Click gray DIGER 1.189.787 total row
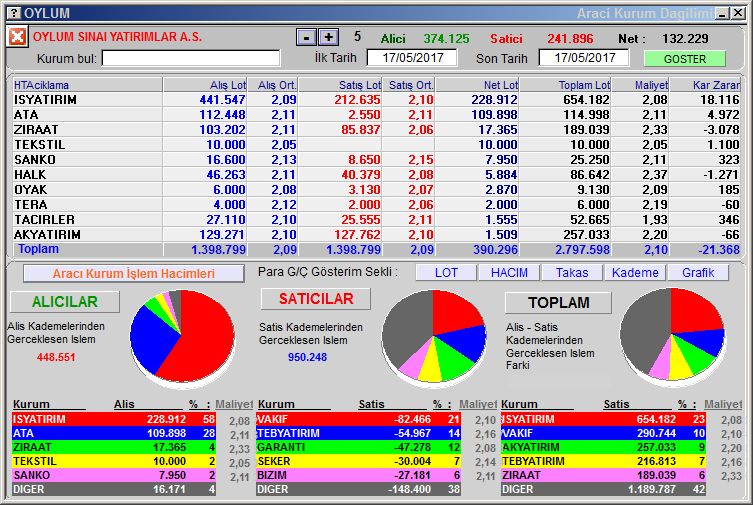753x505 pixels. pyautogui.click(x=603, y=489)
